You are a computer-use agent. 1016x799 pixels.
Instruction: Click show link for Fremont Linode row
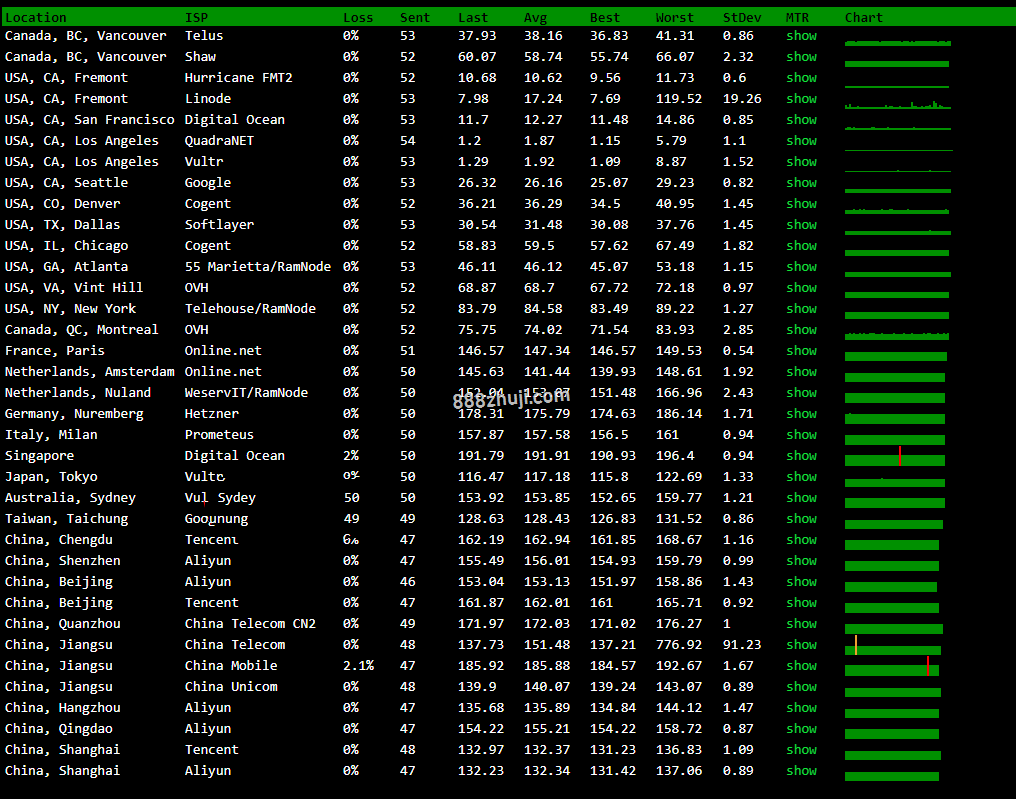[802, 98]
